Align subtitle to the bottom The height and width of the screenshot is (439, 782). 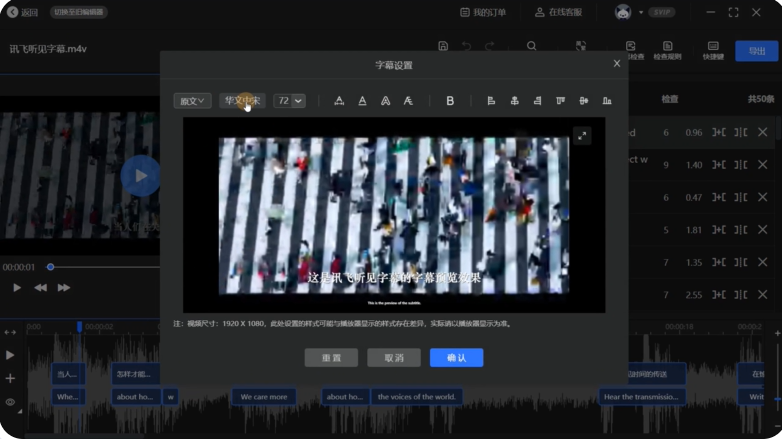coord(606,101)
